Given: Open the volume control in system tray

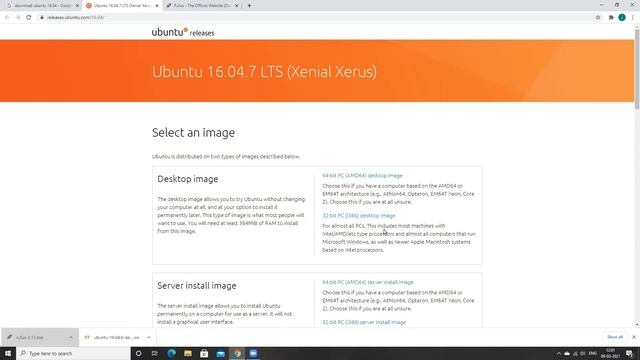Looking at the screenshot, I should 583,353.
